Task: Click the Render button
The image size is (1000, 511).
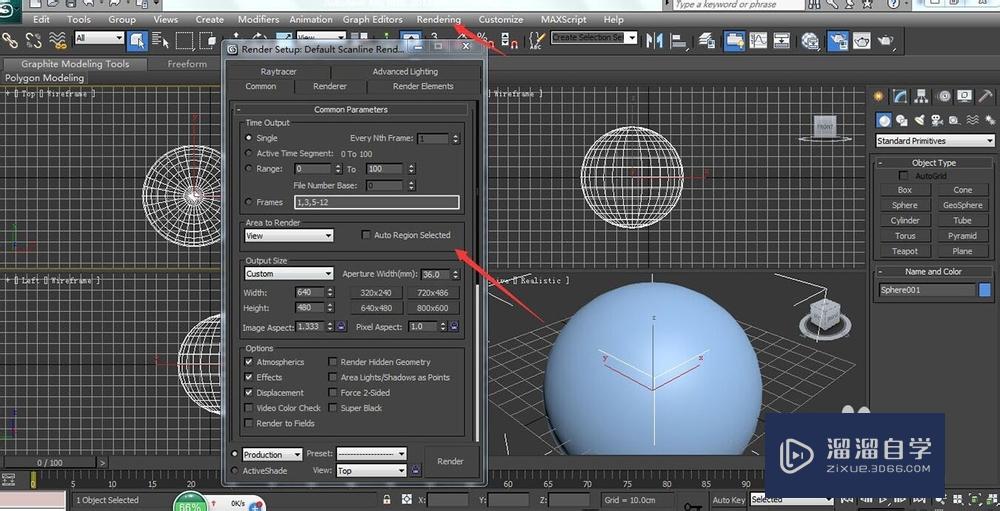Action: 450,461
